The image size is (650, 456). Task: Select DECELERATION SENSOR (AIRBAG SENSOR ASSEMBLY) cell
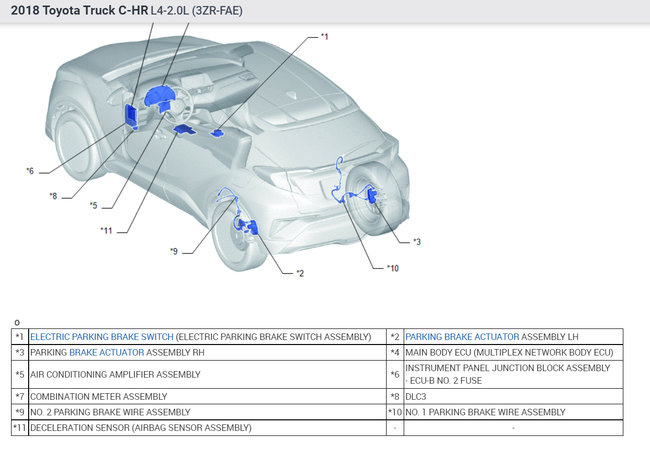(x=207, y=427)
